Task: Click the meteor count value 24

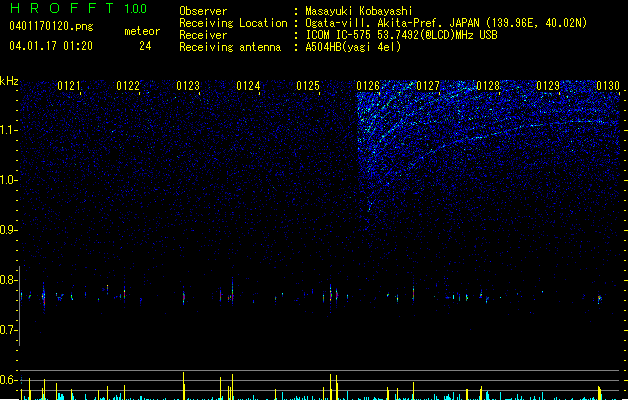Action: [145, 46]
